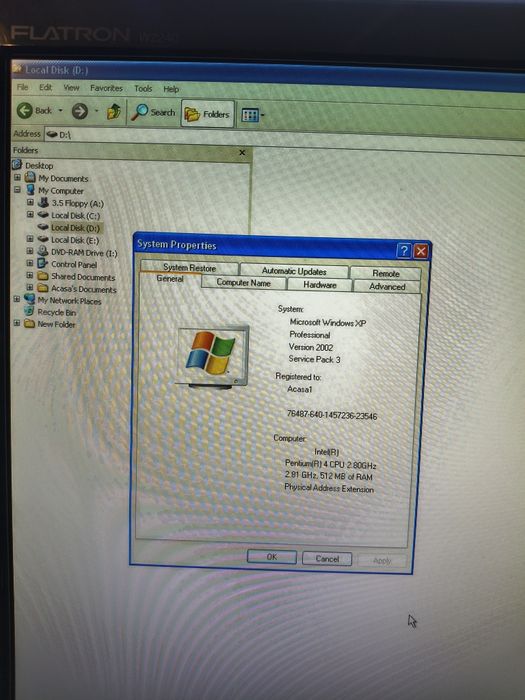
Task: Click the Back arrow icon in Explorer
Action: pos(25,110)
